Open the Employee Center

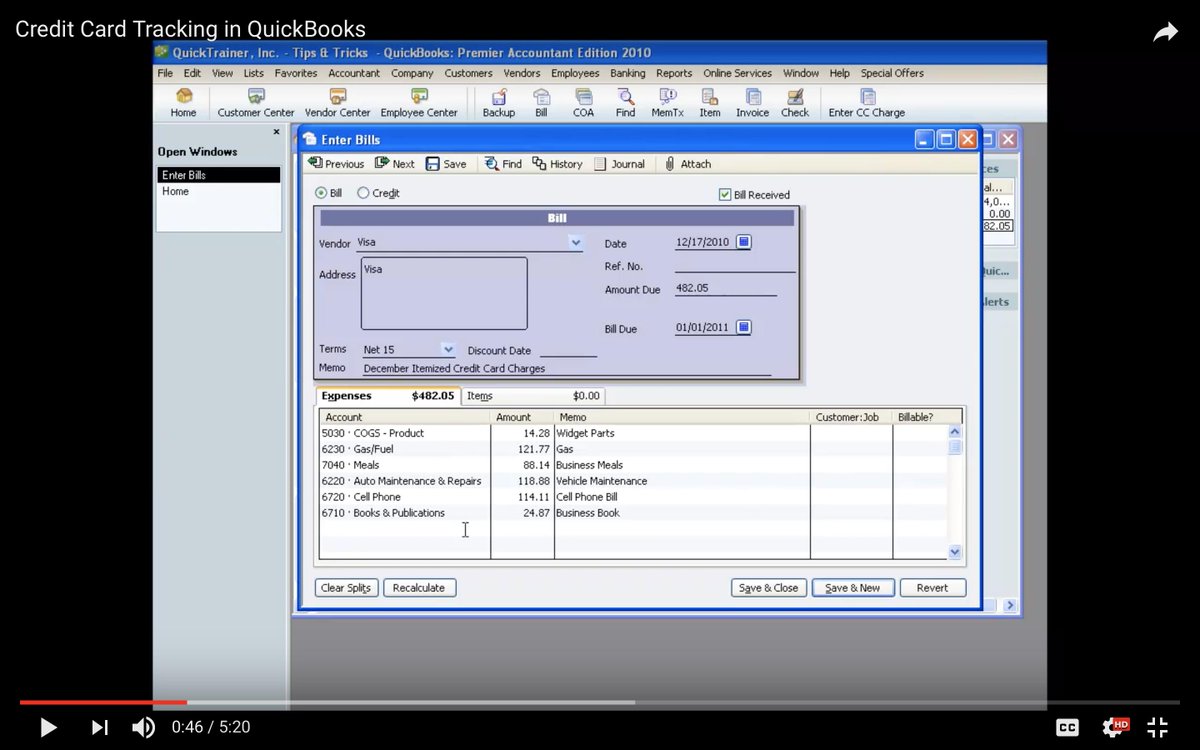(419, 103)
